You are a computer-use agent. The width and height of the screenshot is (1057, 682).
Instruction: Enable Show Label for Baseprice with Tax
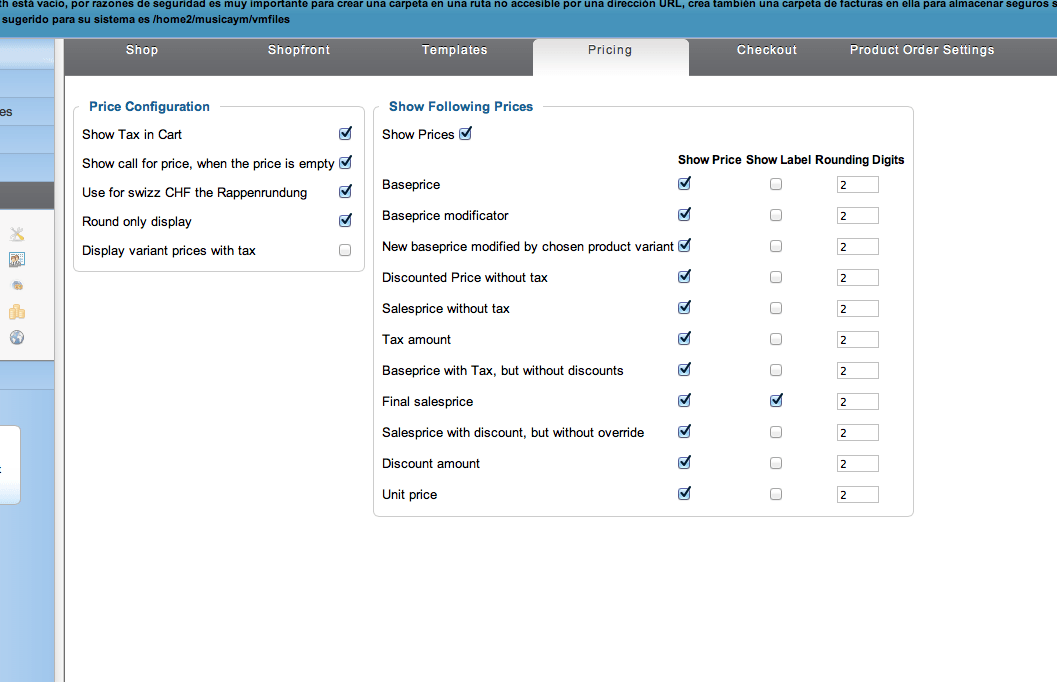pos(776,370)
